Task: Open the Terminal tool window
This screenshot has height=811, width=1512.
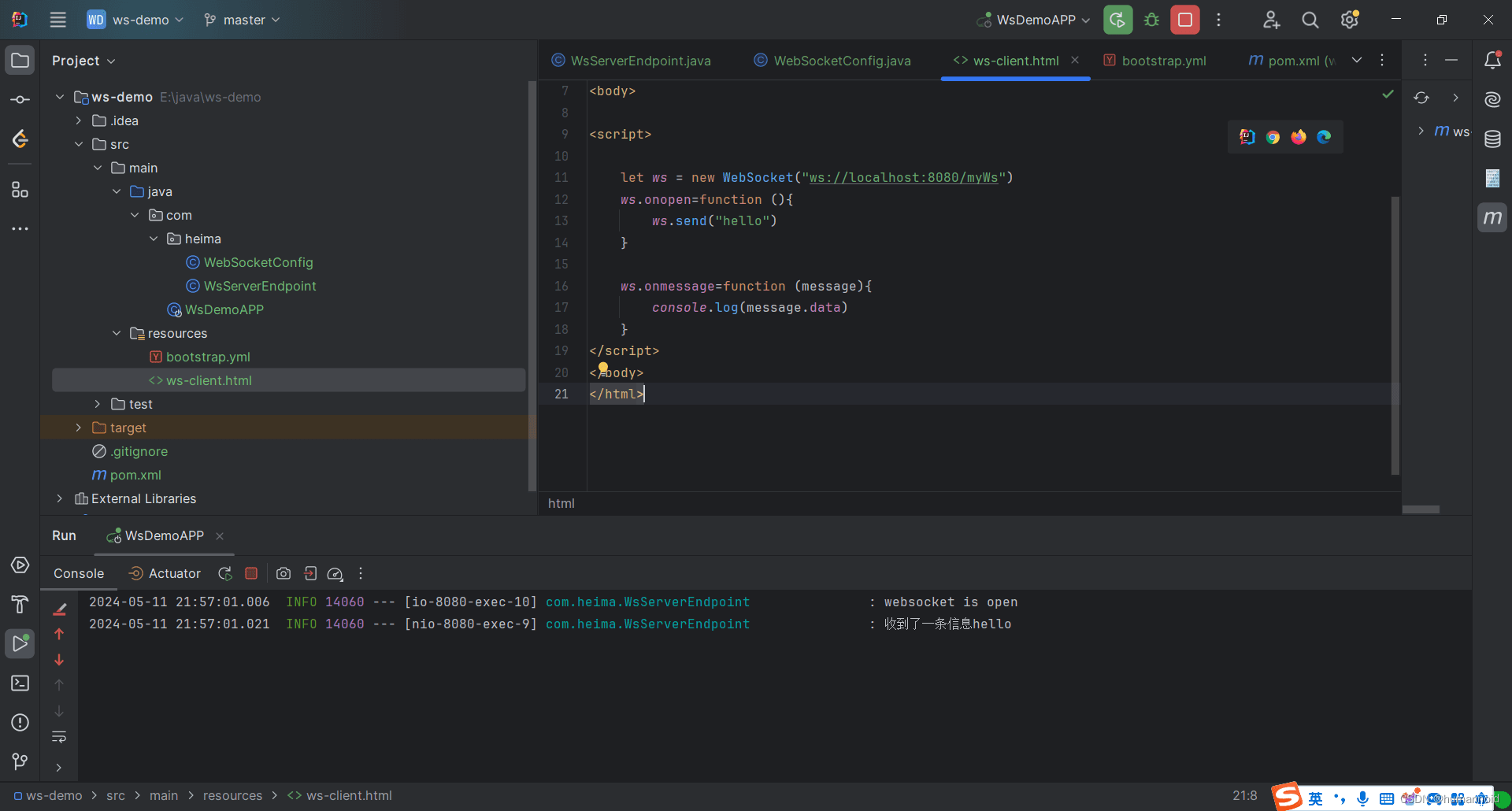Action: [x=20, y=683]
